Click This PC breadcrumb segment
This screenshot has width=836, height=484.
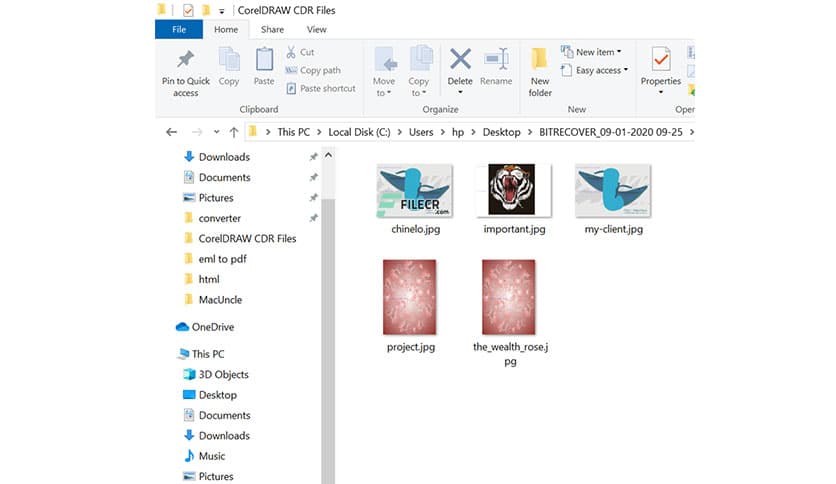293,132
